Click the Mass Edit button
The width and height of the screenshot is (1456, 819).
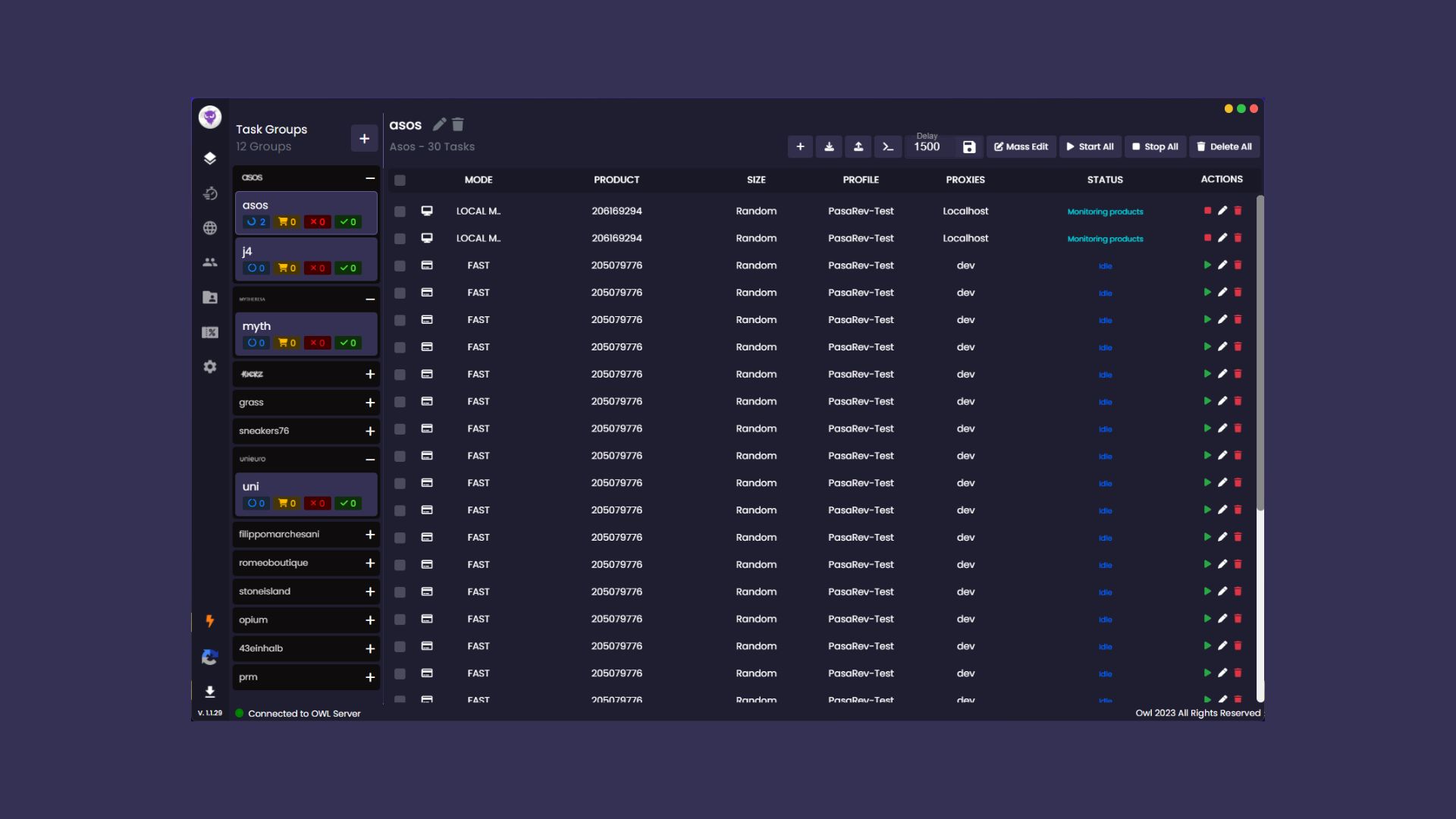click(1021, 147)
